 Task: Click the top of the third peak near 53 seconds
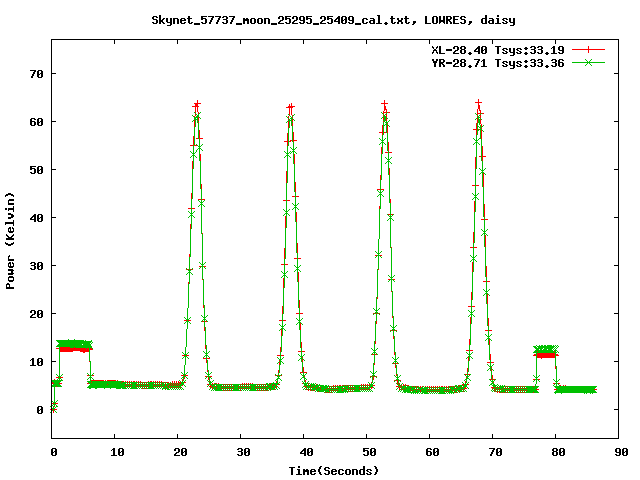(x=385, y=105)
